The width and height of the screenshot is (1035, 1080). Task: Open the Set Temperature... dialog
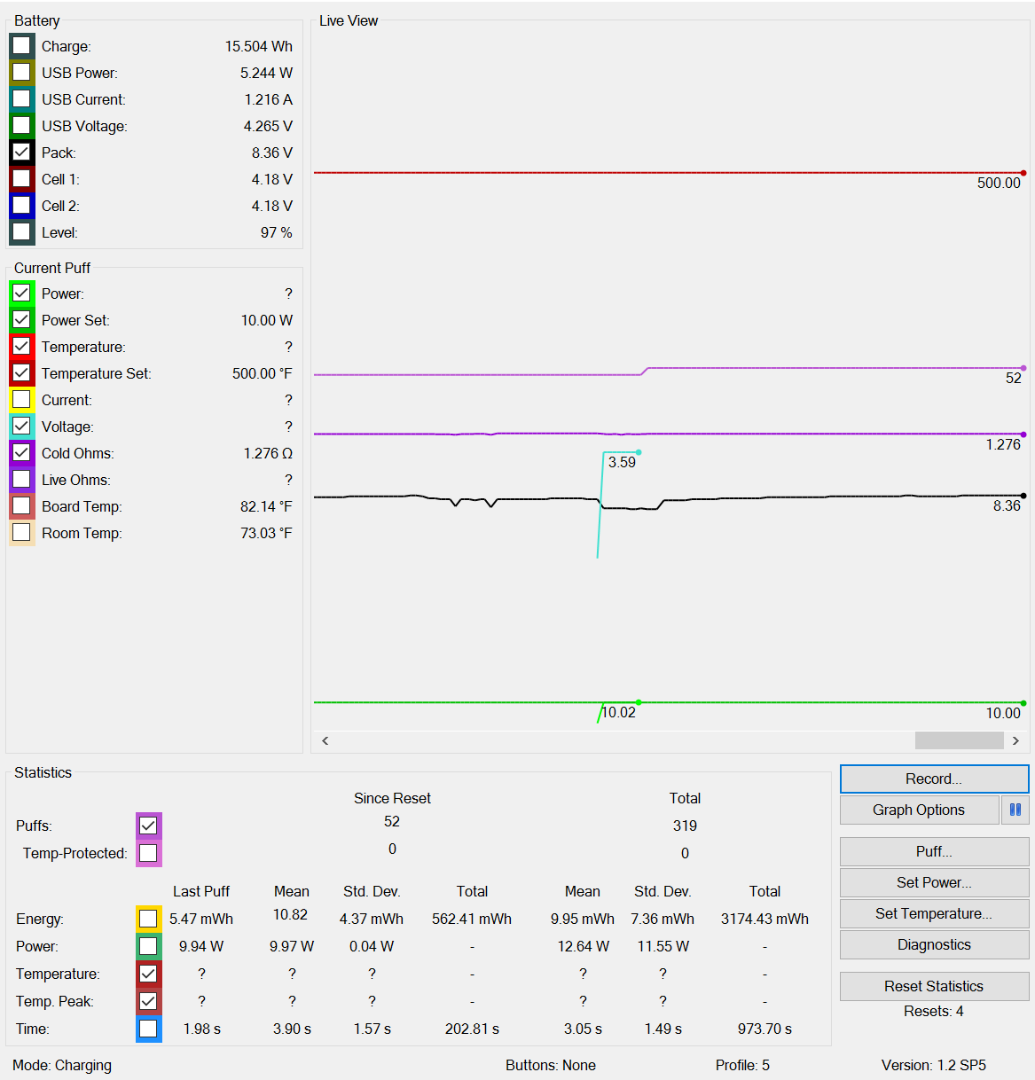(934, 914)
